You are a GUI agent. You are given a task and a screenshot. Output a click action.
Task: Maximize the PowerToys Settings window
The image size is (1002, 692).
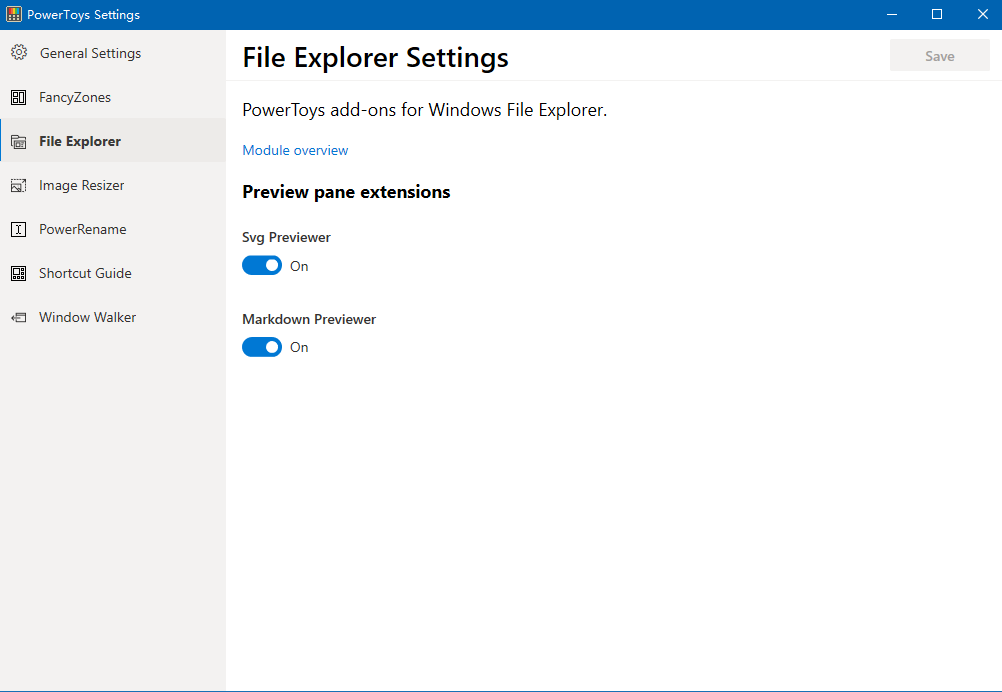[x=937, y=14]
